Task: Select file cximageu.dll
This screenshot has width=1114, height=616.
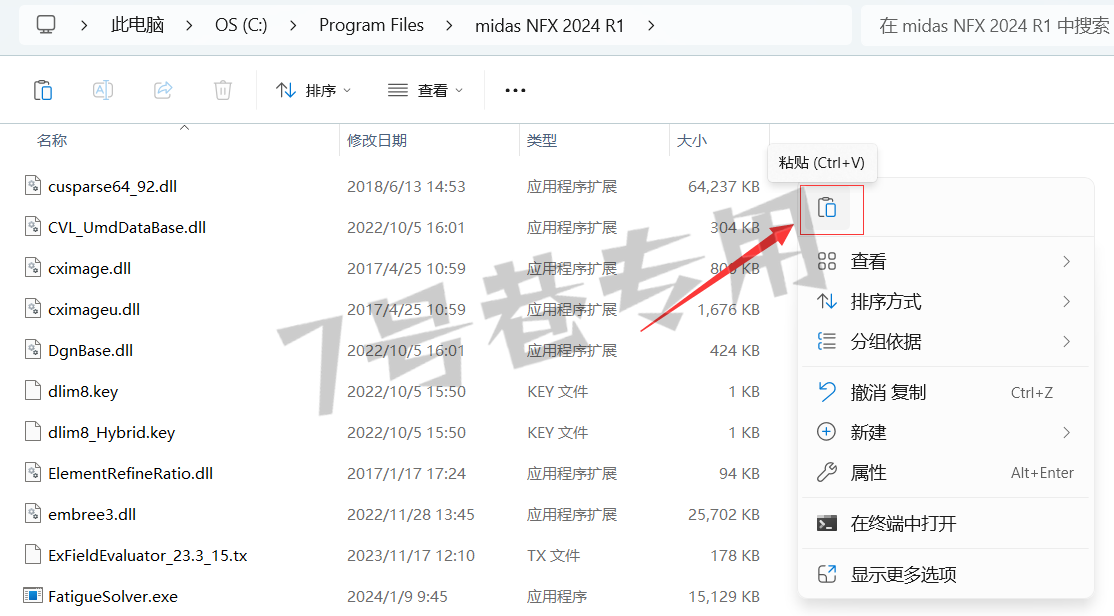Action: coord(94,310)
